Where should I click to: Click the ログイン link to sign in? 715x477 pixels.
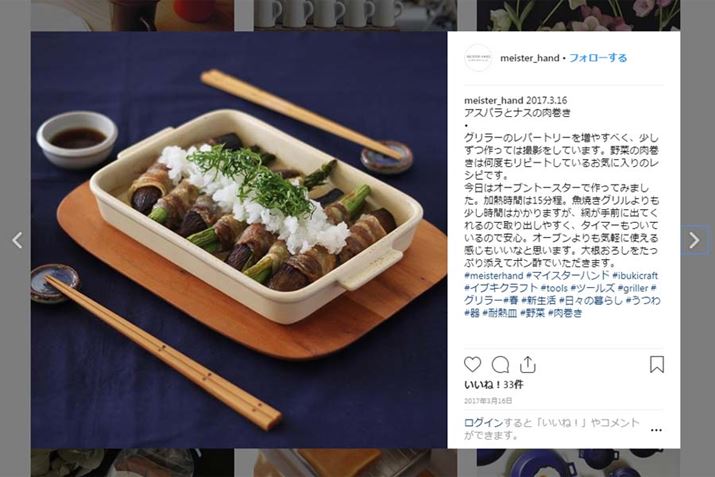click(483, 423)
